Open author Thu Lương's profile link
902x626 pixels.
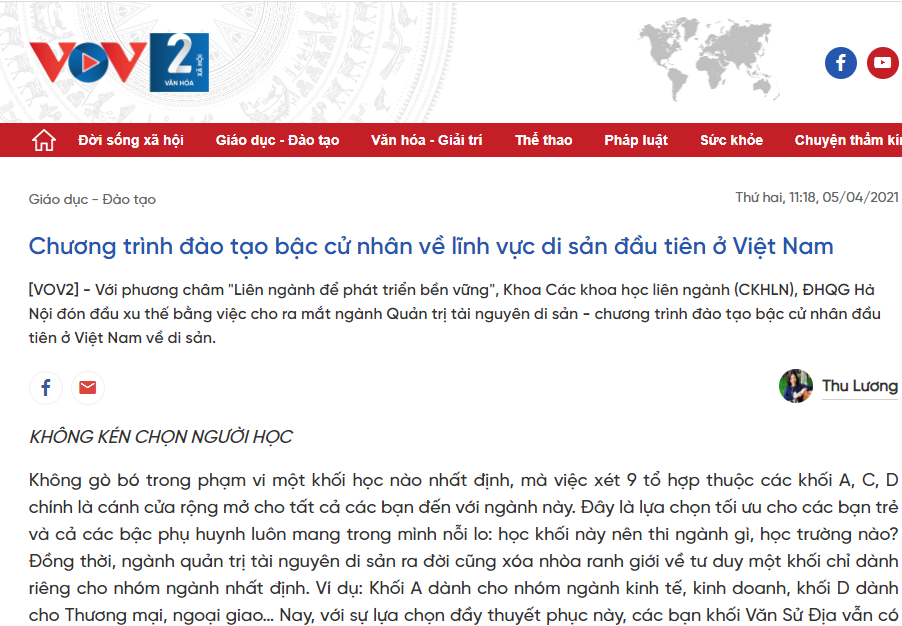[860, 388]
